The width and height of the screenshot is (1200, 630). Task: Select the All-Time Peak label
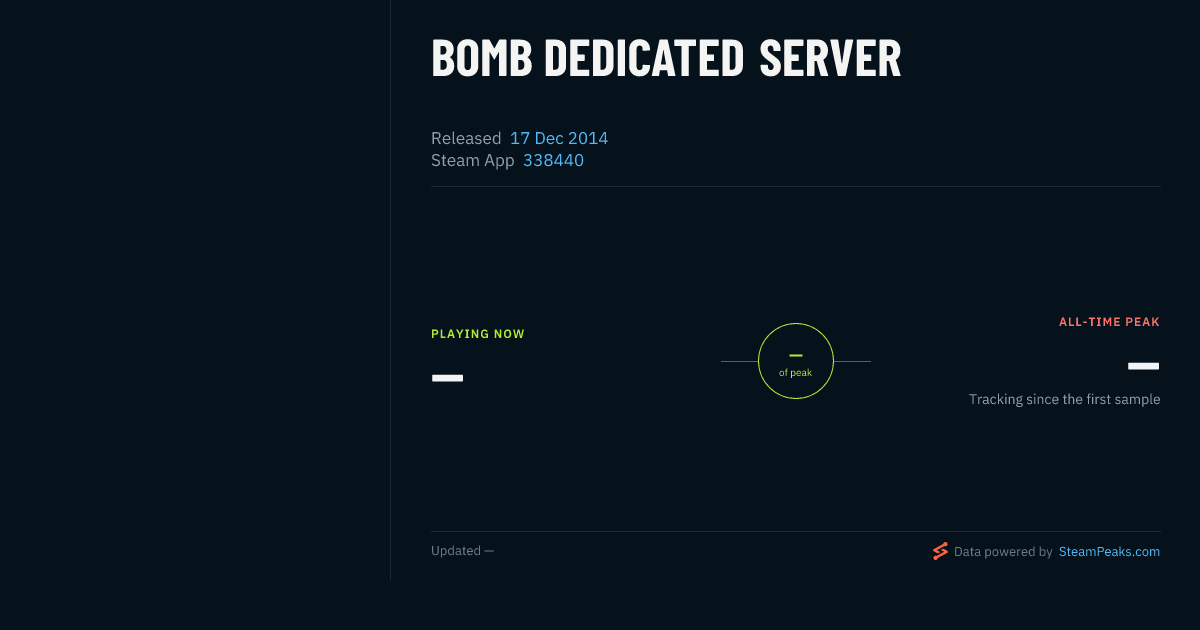[x=1110, y=322]
